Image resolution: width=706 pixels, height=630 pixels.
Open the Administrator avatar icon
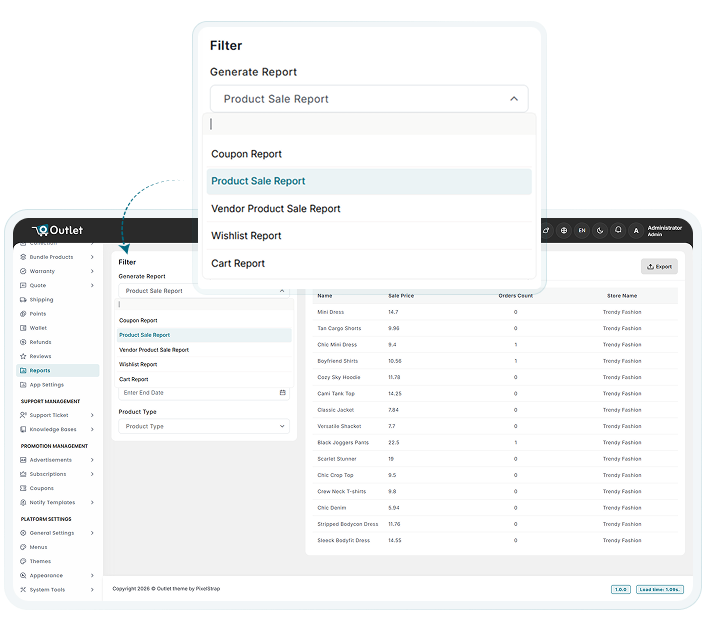(636, 231)
